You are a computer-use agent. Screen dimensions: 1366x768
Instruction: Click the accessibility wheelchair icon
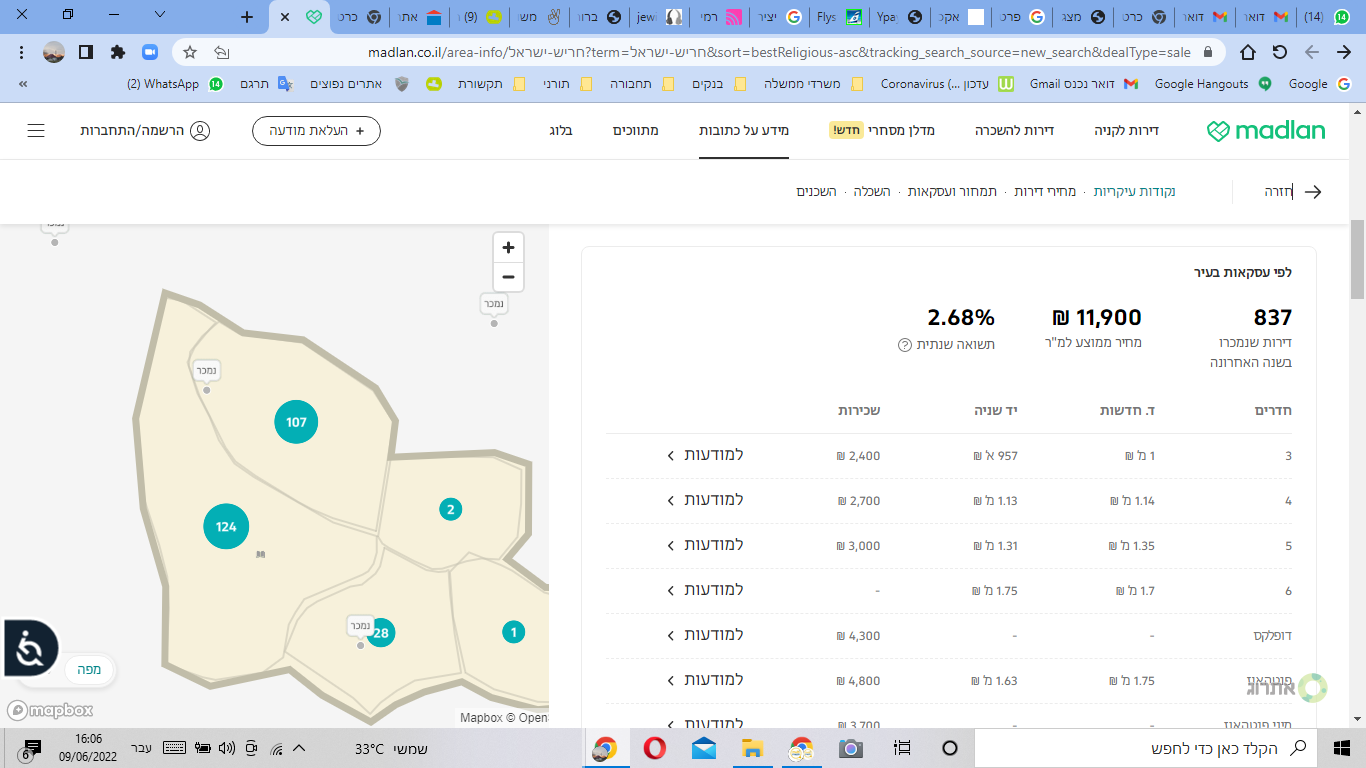coord(29,649)
